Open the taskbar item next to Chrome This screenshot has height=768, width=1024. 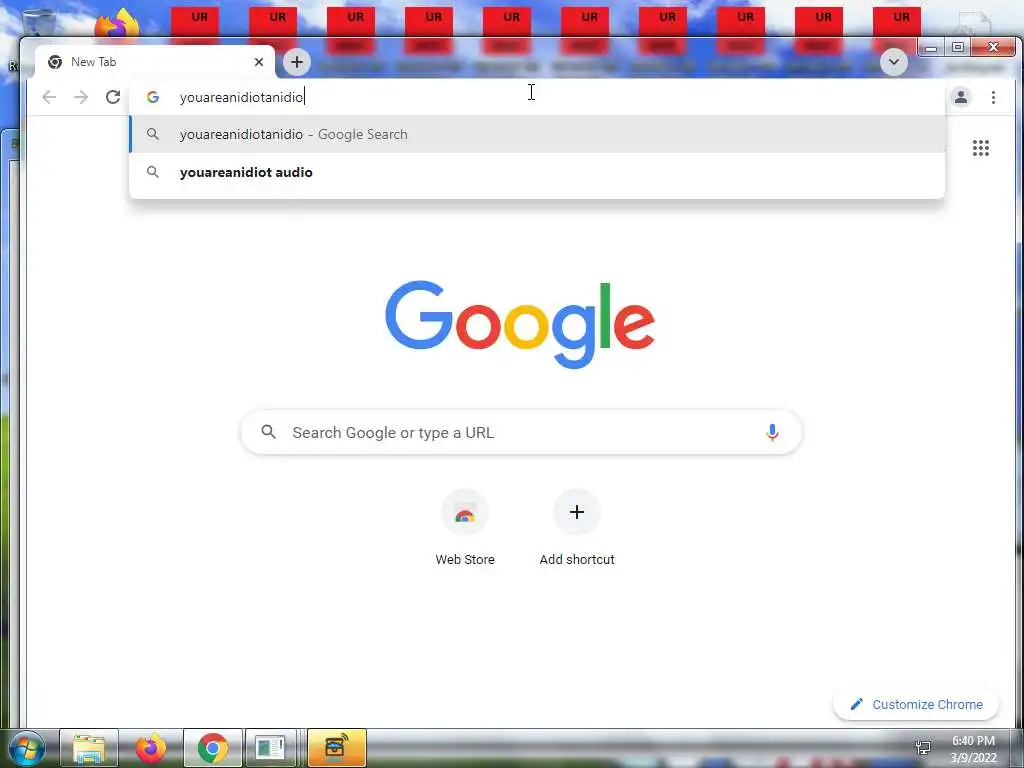270,748
